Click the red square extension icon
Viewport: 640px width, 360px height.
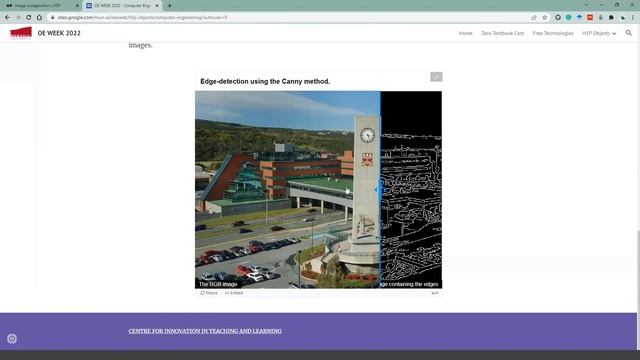(590, 18)
